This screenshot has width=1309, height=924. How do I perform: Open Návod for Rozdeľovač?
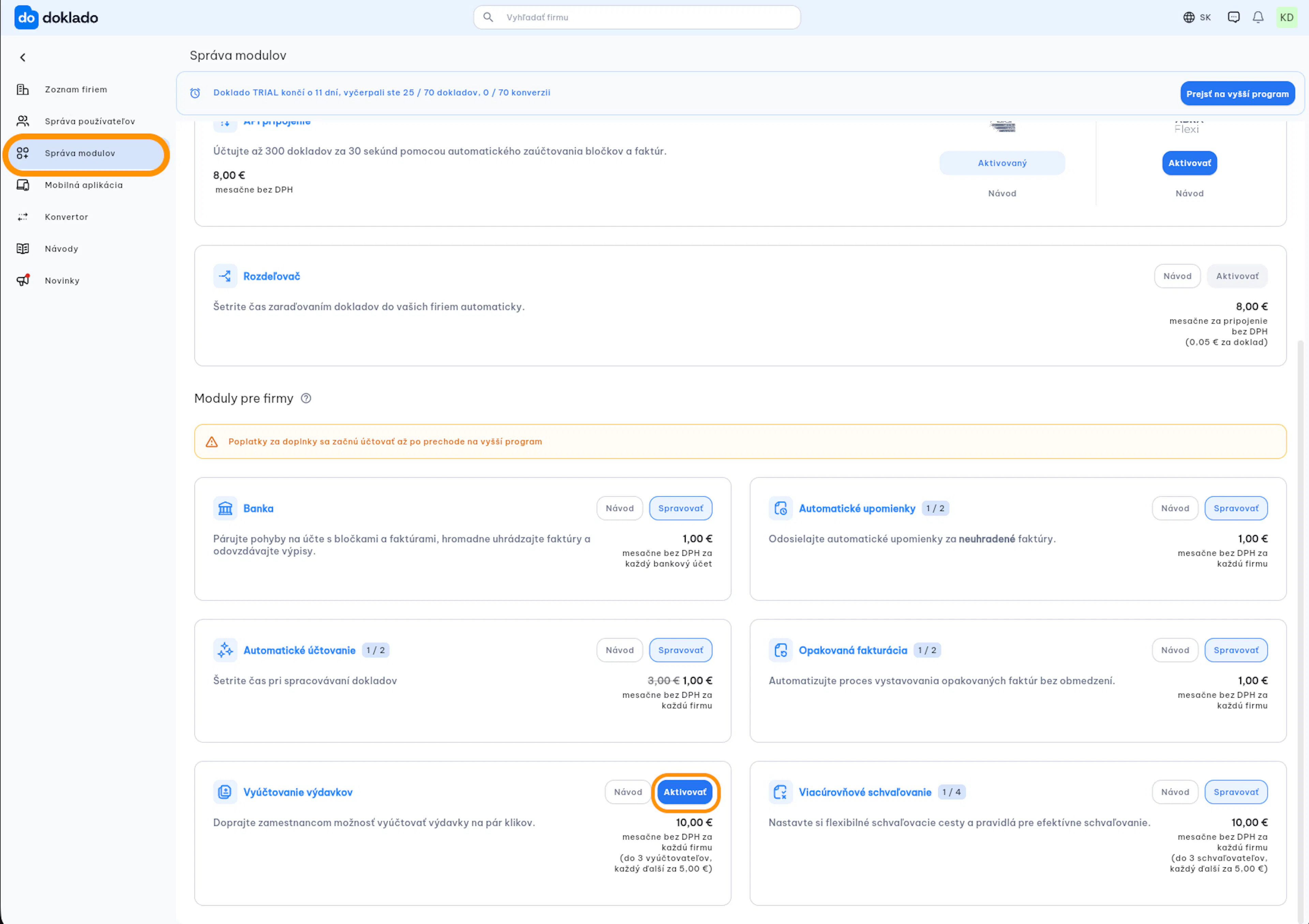coord(1177,276)
